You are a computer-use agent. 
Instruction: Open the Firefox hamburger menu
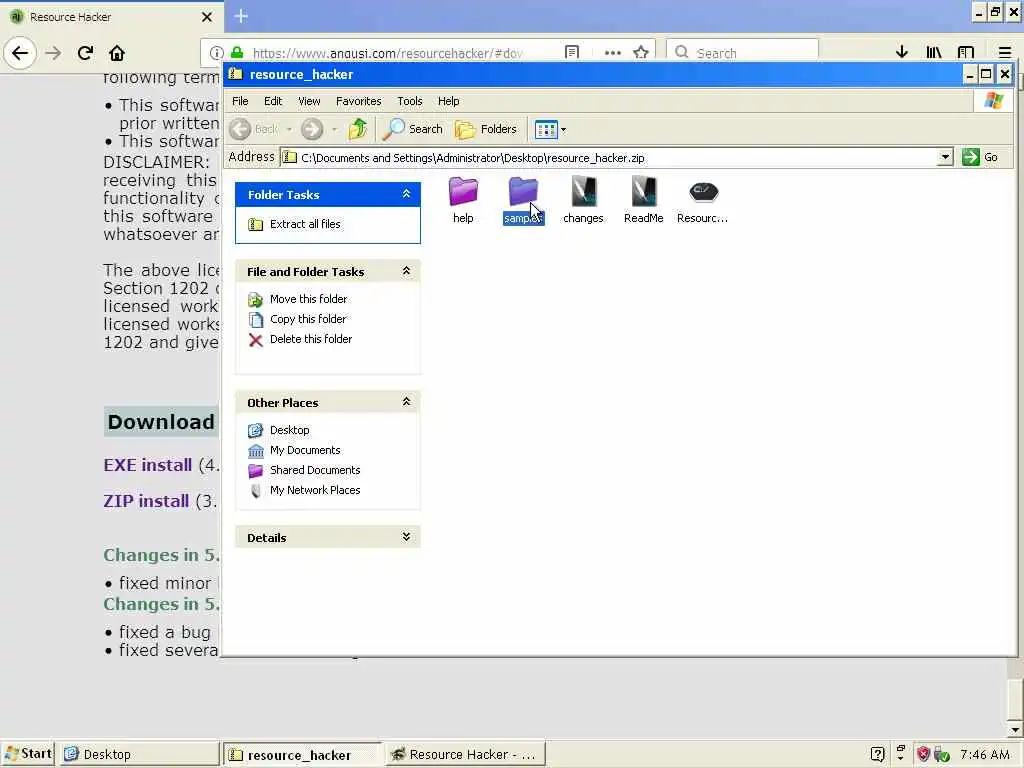[x=1004, y=52]
